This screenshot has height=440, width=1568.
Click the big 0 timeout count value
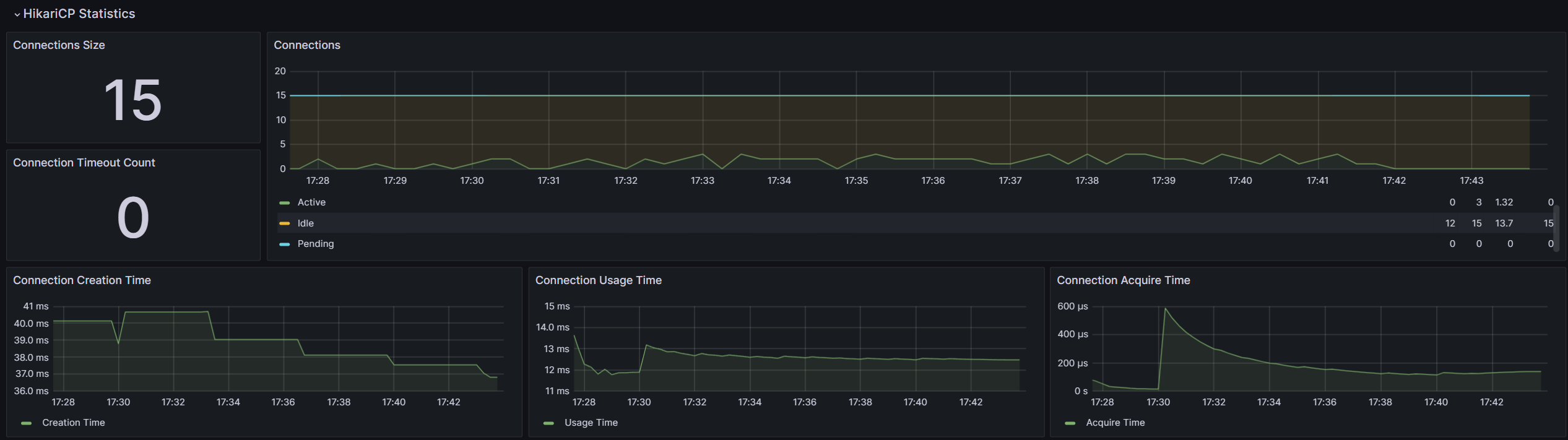[x=133, y=217]
